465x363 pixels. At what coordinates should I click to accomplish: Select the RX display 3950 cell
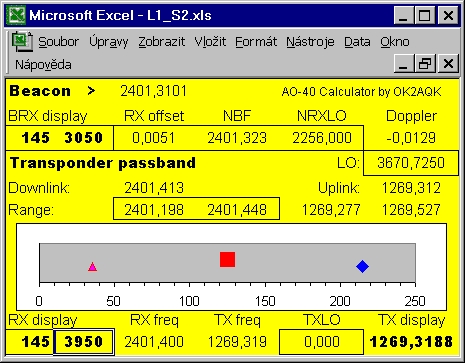tap(84, 342)
